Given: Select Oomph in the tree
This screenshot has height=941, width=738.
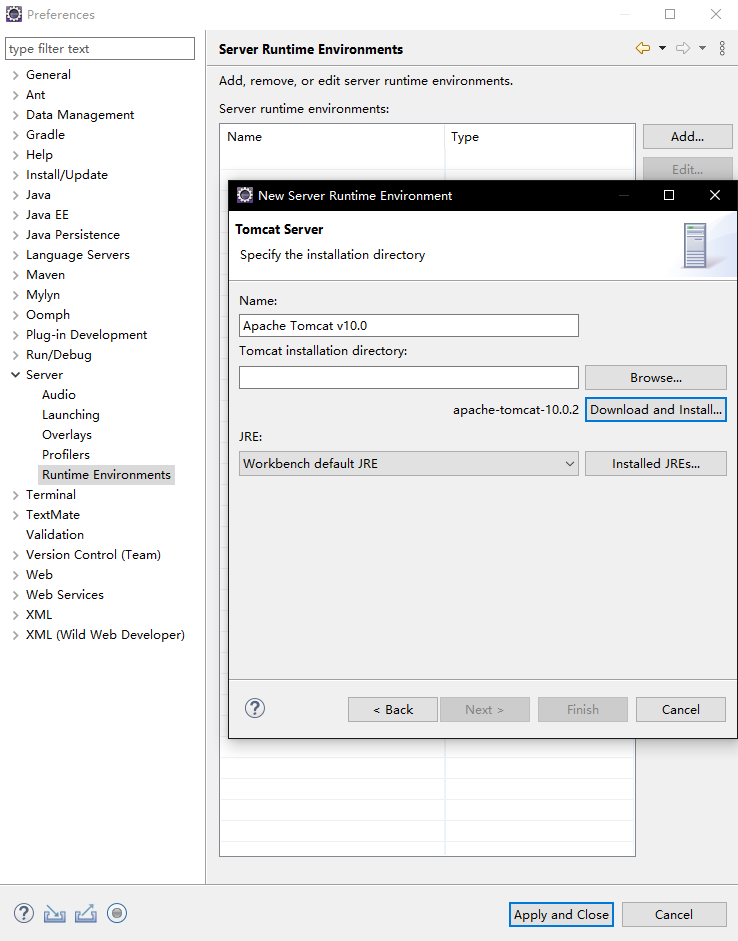Looking at the screenshot, I should pos(47,314).
